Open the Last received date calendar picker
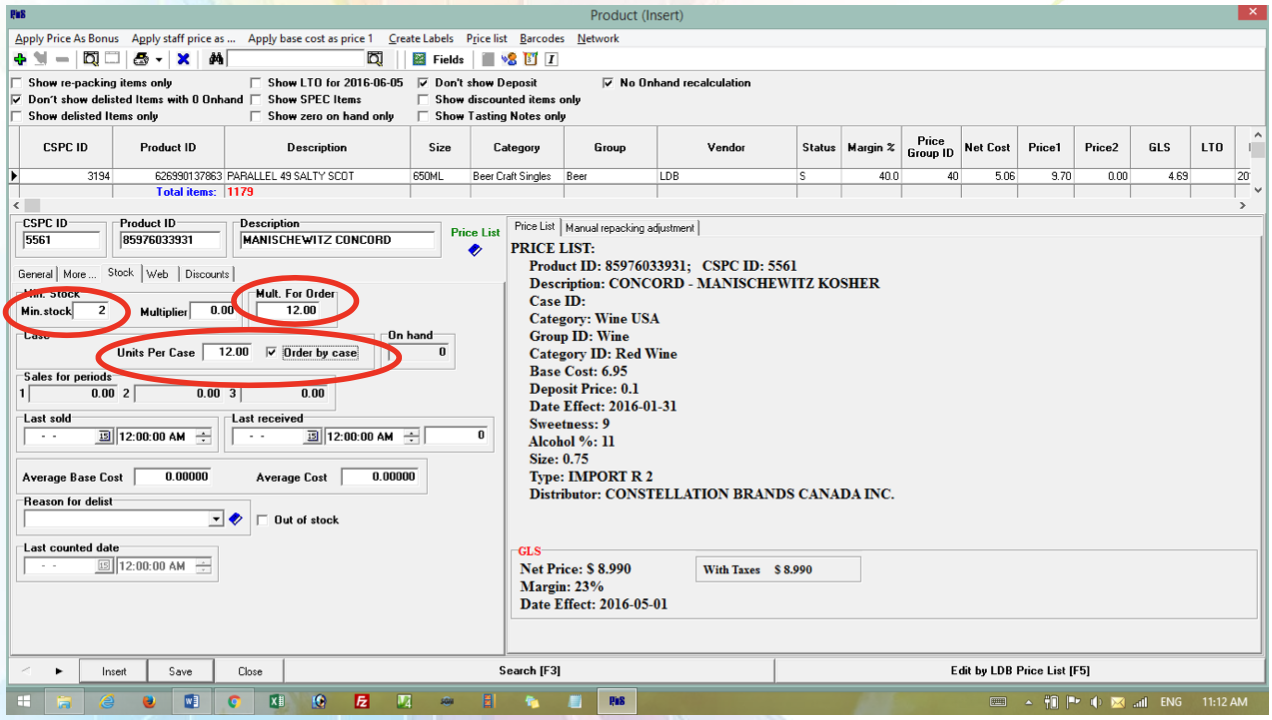Image resolution: width=1272 pixels, height=720 pixels. [313, 436]
